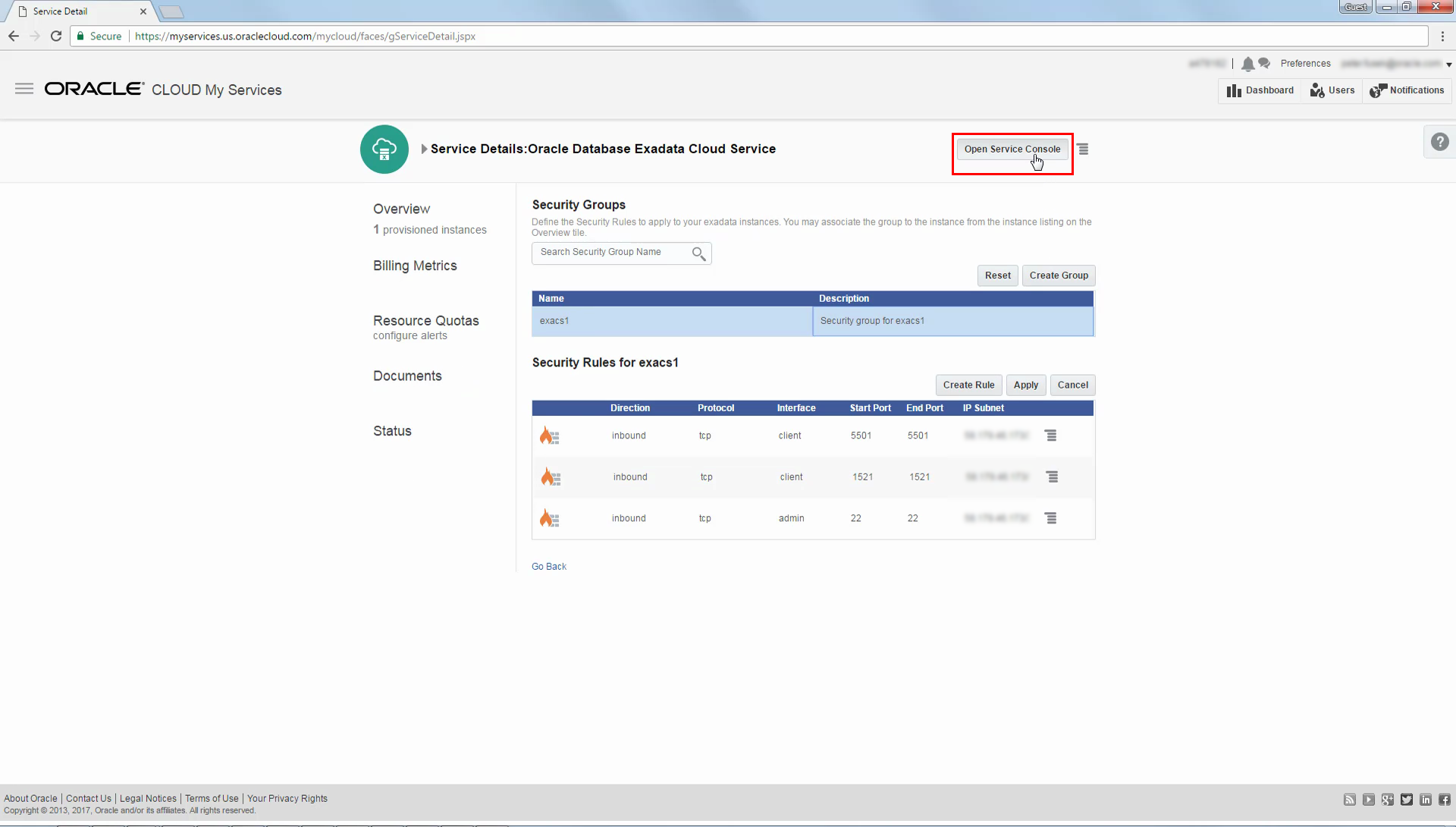Screen dimensions: 1456x827
Task: Open the Users page
Action: 1332,90
